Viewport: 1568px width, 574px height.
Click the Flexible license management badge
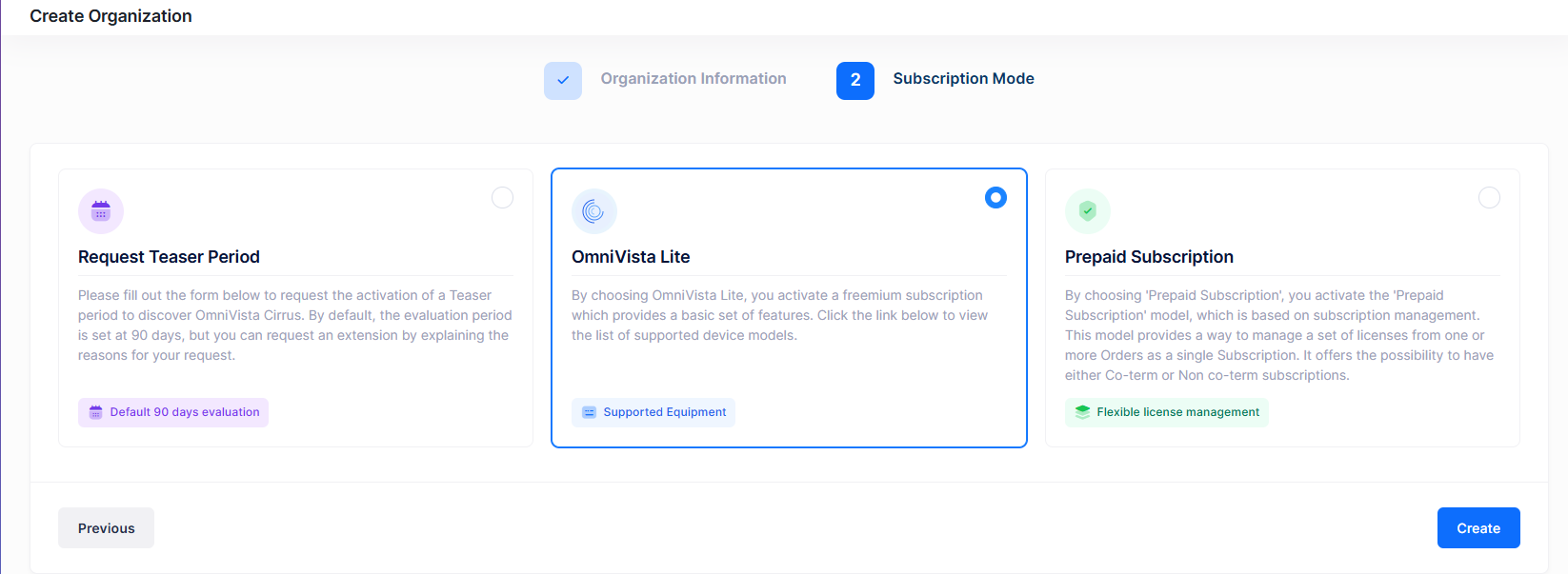click(x=1167, y=412)
